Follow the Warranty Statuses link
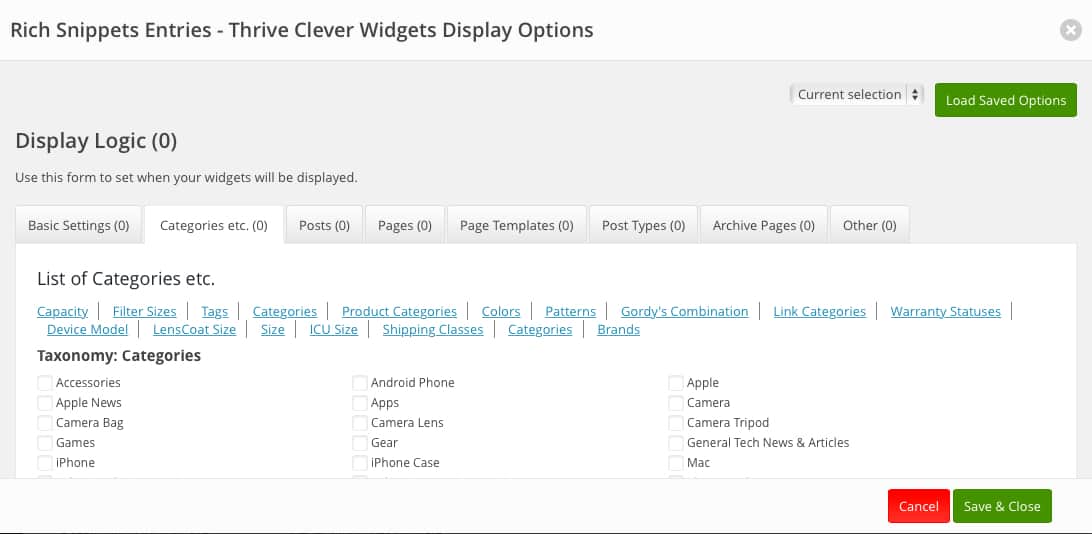This screenshot has width=1092, height=534. [945, 311]
